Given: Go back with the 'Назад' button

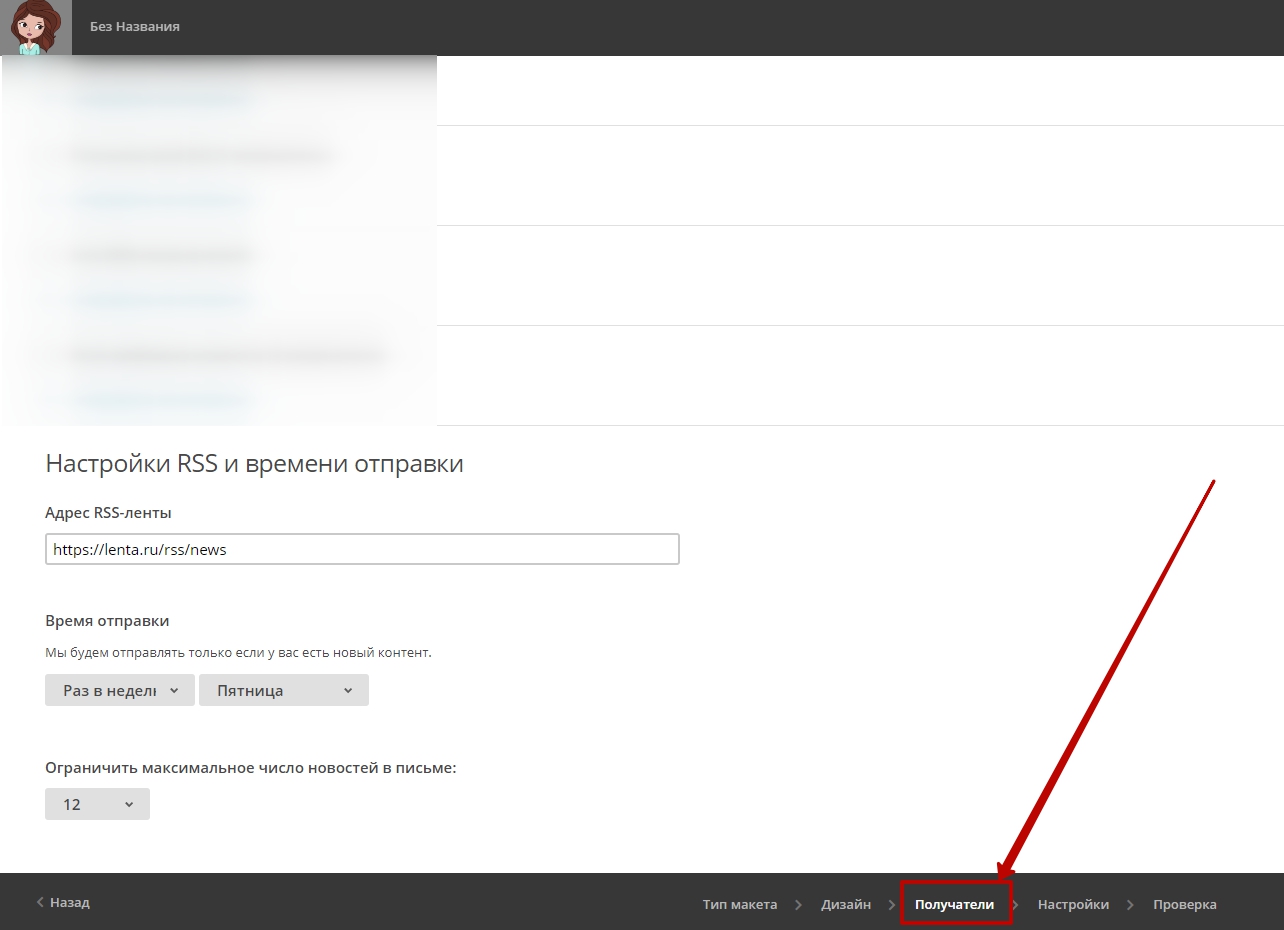Looking at the screenshot, I should [x=63, y=902].
